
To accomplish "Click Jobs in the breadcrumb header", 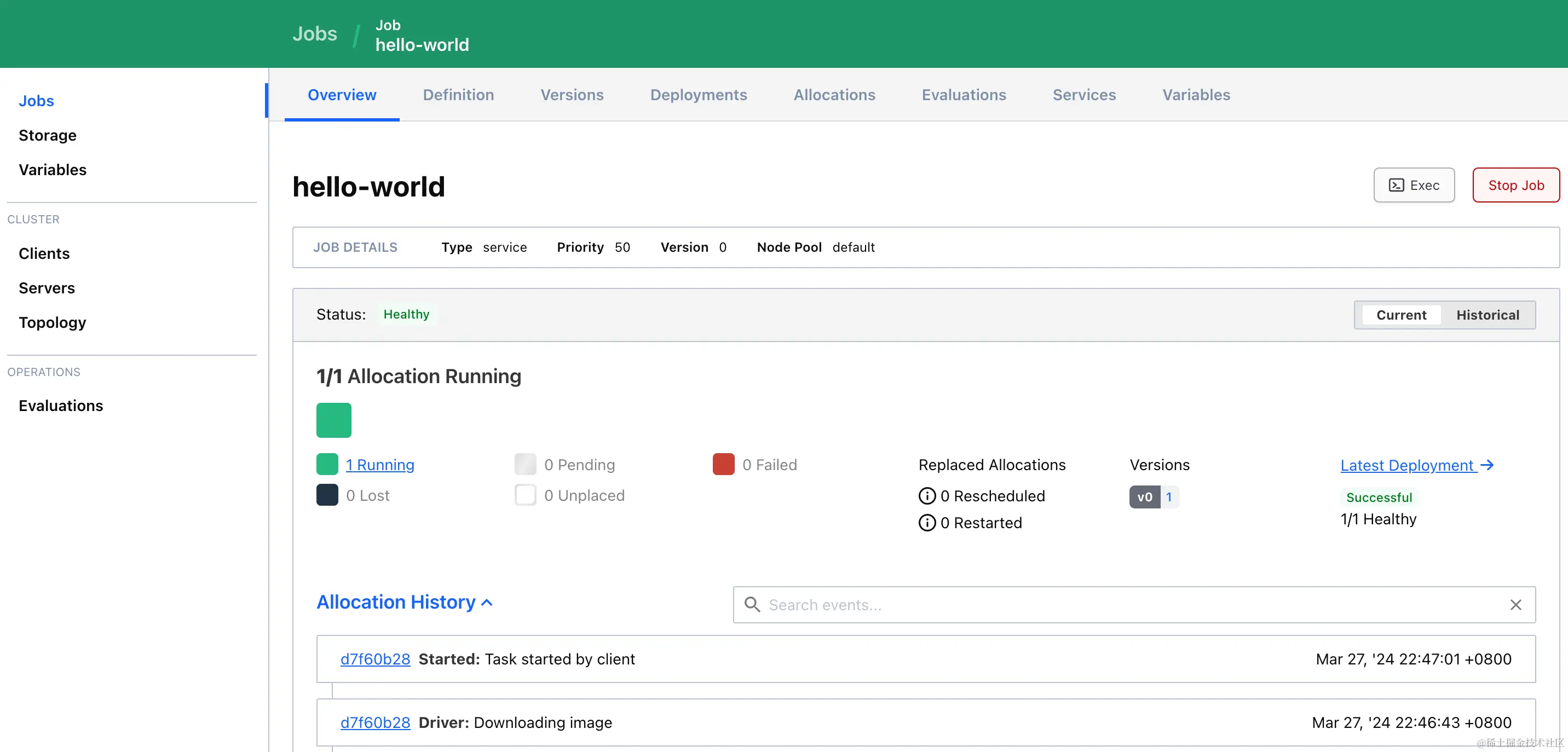I will (314, 33).
